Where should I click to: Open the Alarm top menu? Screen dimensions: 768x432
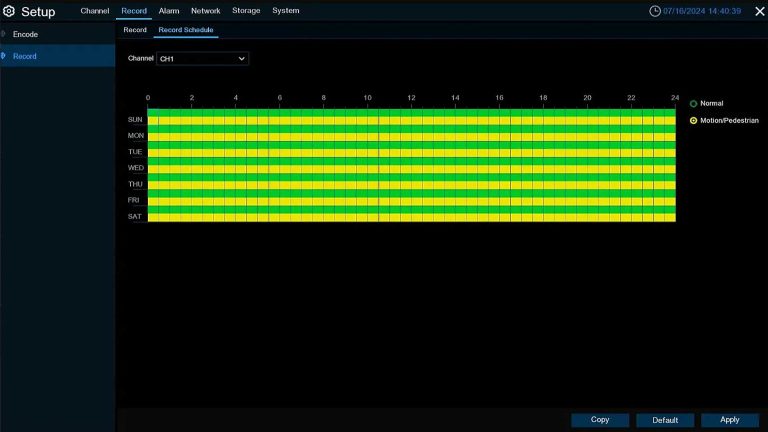click(x=169, y=11)
